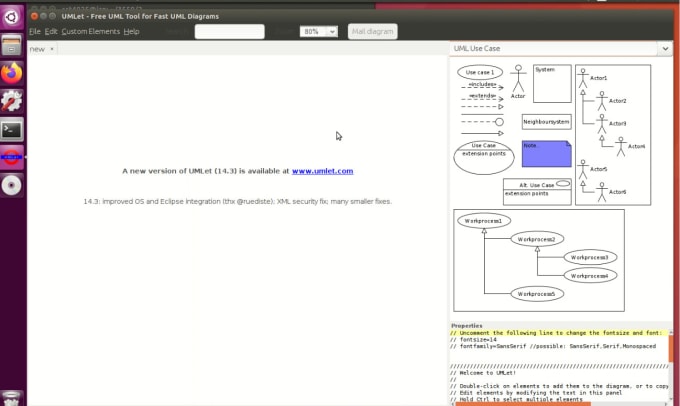Switch to the 'new' diagram tab
Image resolution: width=680 pixels, height=406 pixels.
click(37, 49)
